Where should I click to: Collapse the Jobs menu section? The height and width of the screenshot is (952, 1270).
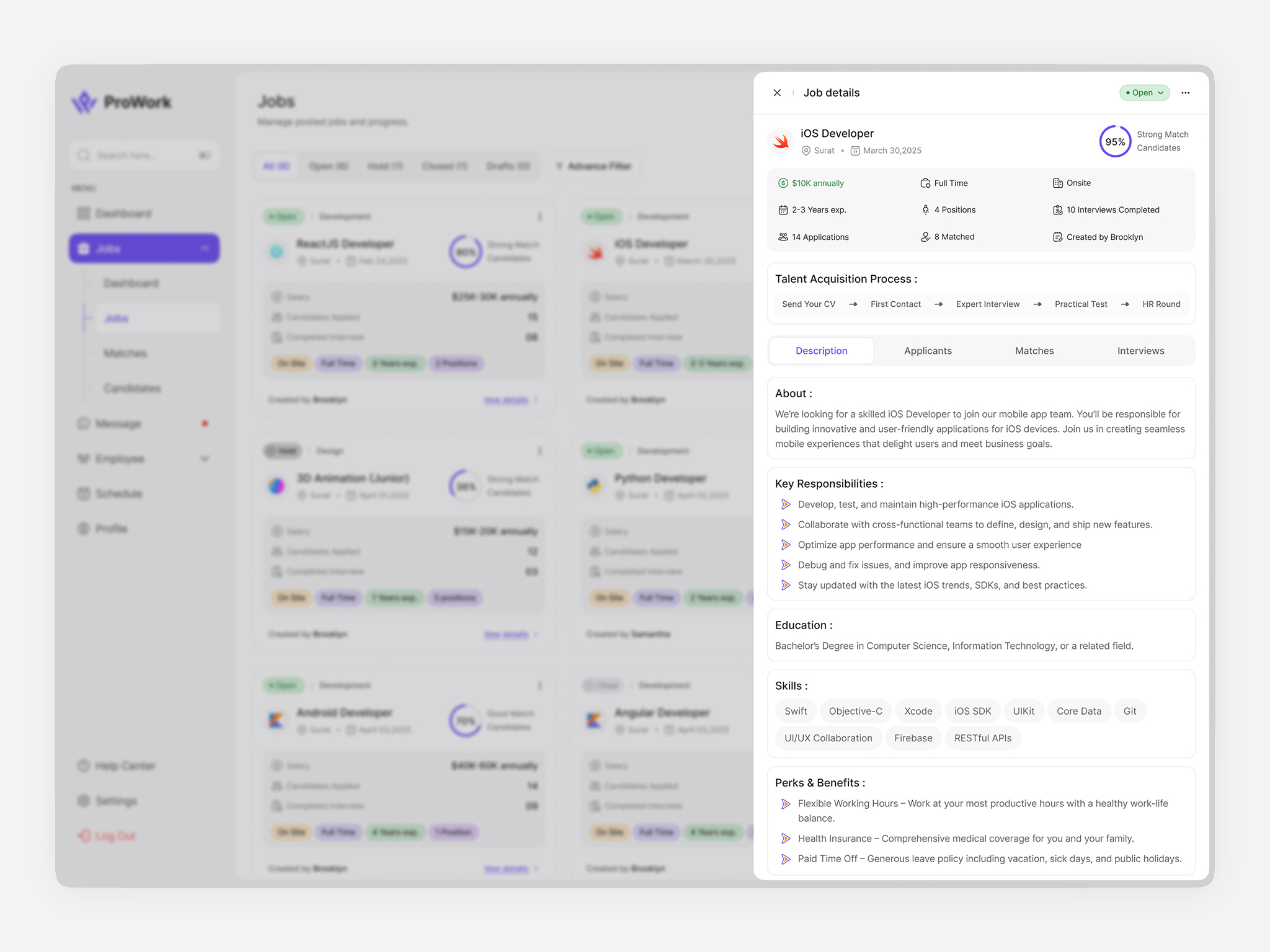coord(205,249)
